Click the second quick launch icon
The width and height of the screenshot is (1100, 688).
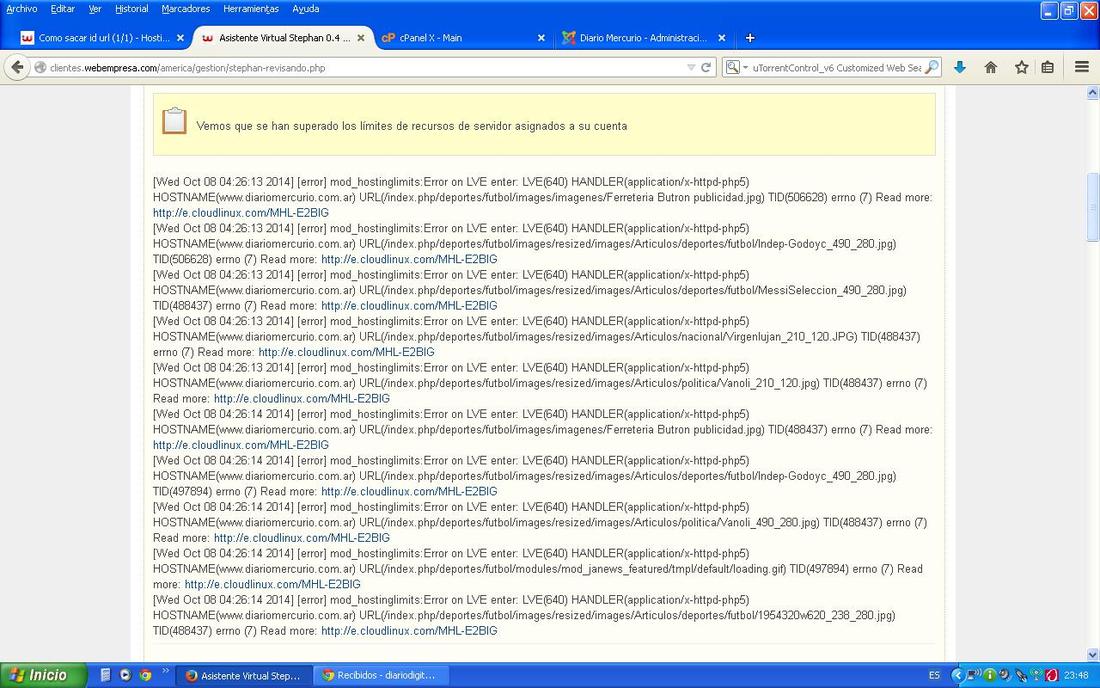point(126,675)
